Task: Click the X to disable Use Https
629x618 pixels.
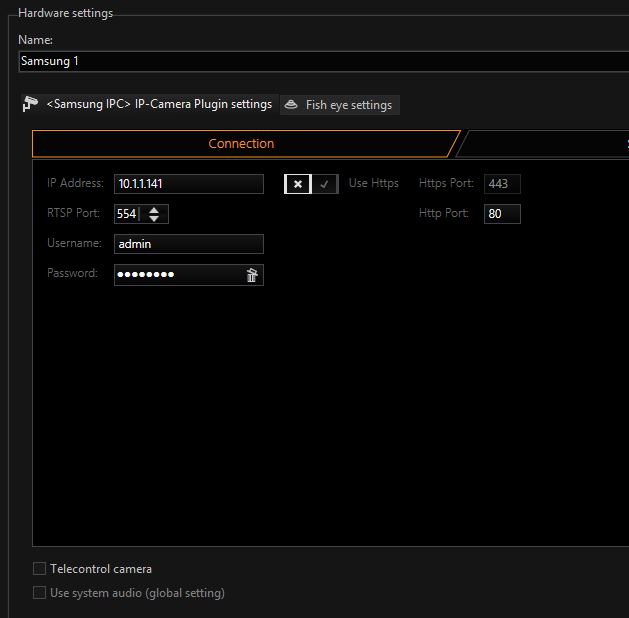Action: pyautogui.click(x=298, y=184)
